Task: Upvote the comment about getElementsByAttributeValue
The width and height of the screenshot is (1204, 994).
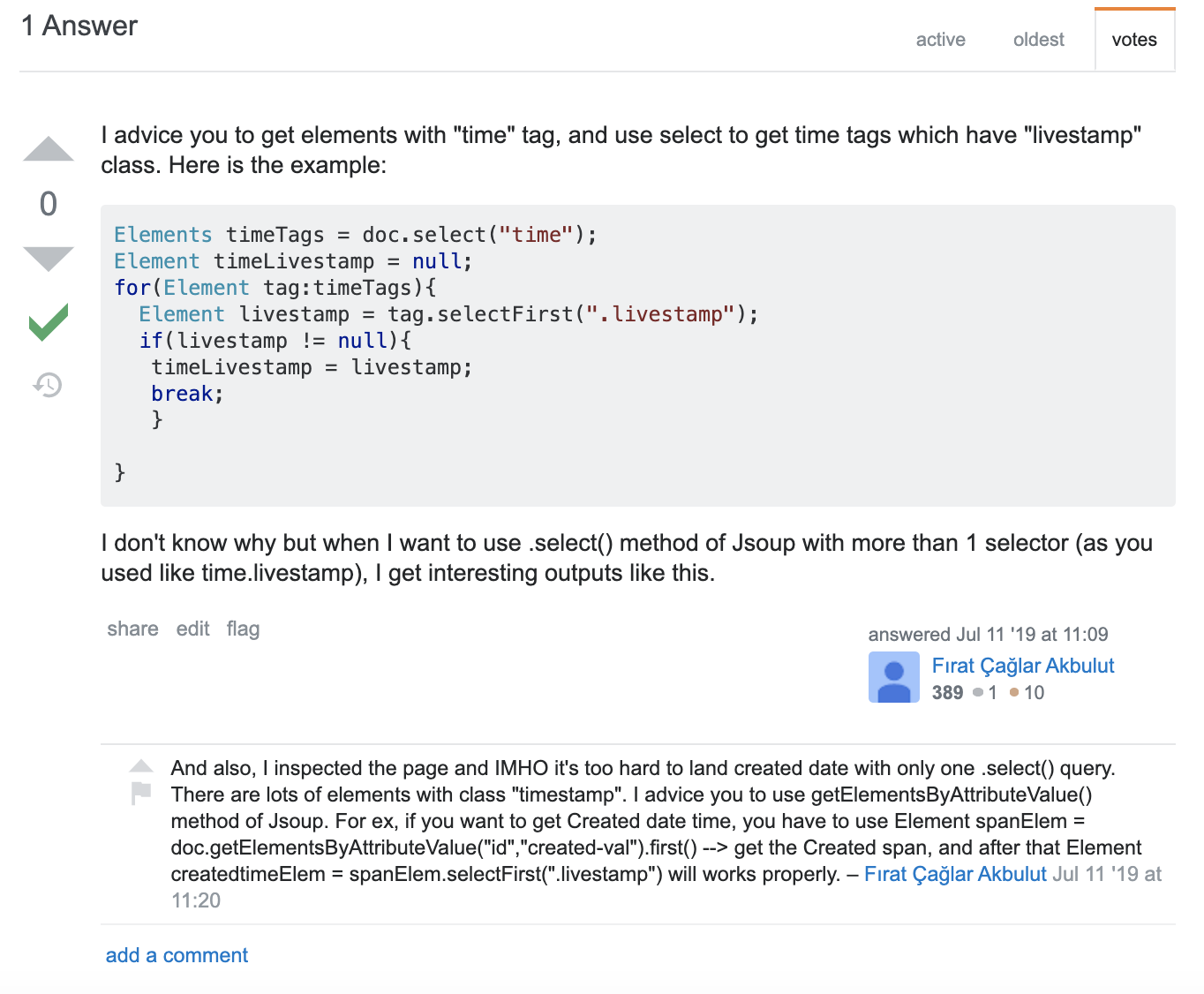Action: click(141, 766)
